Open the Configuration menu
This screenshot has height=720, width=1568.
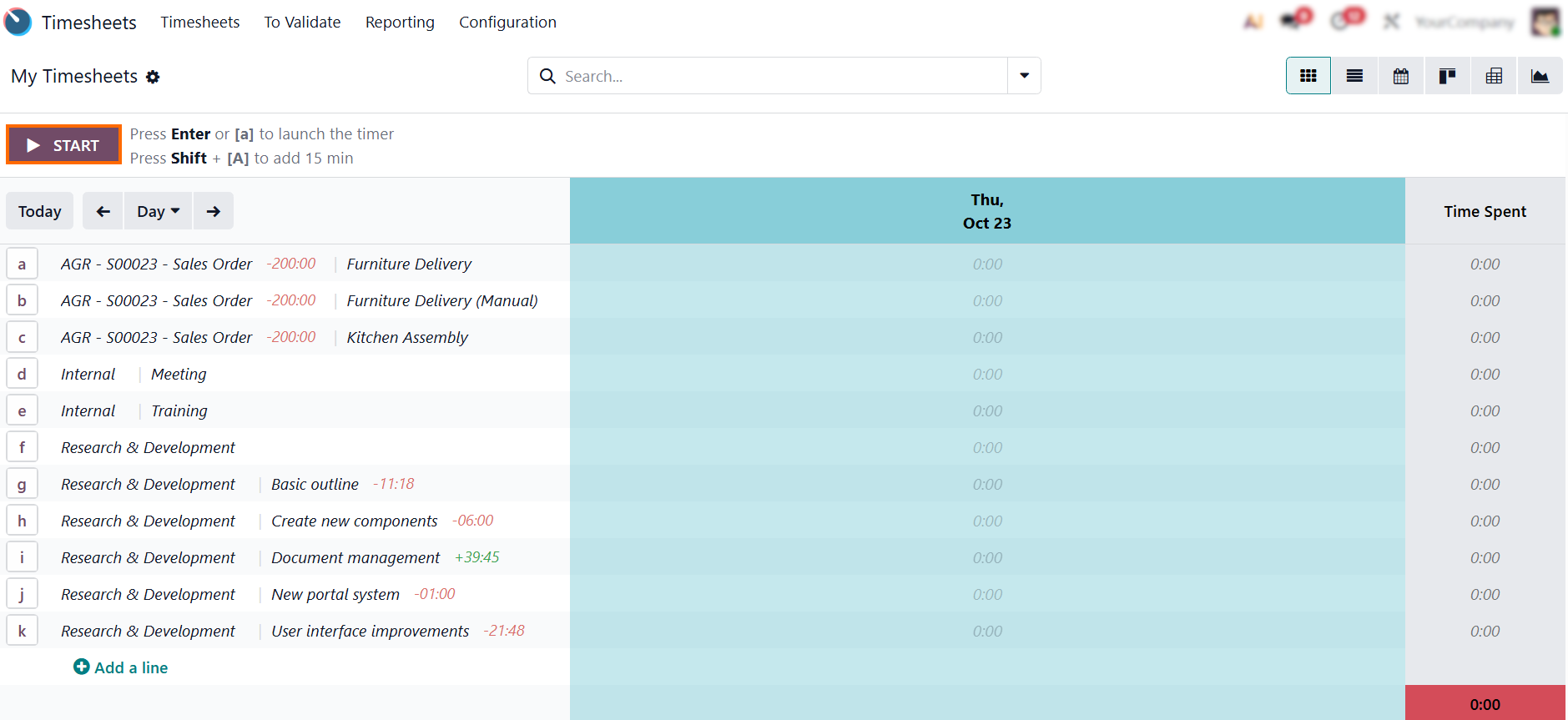click(507, 23)
